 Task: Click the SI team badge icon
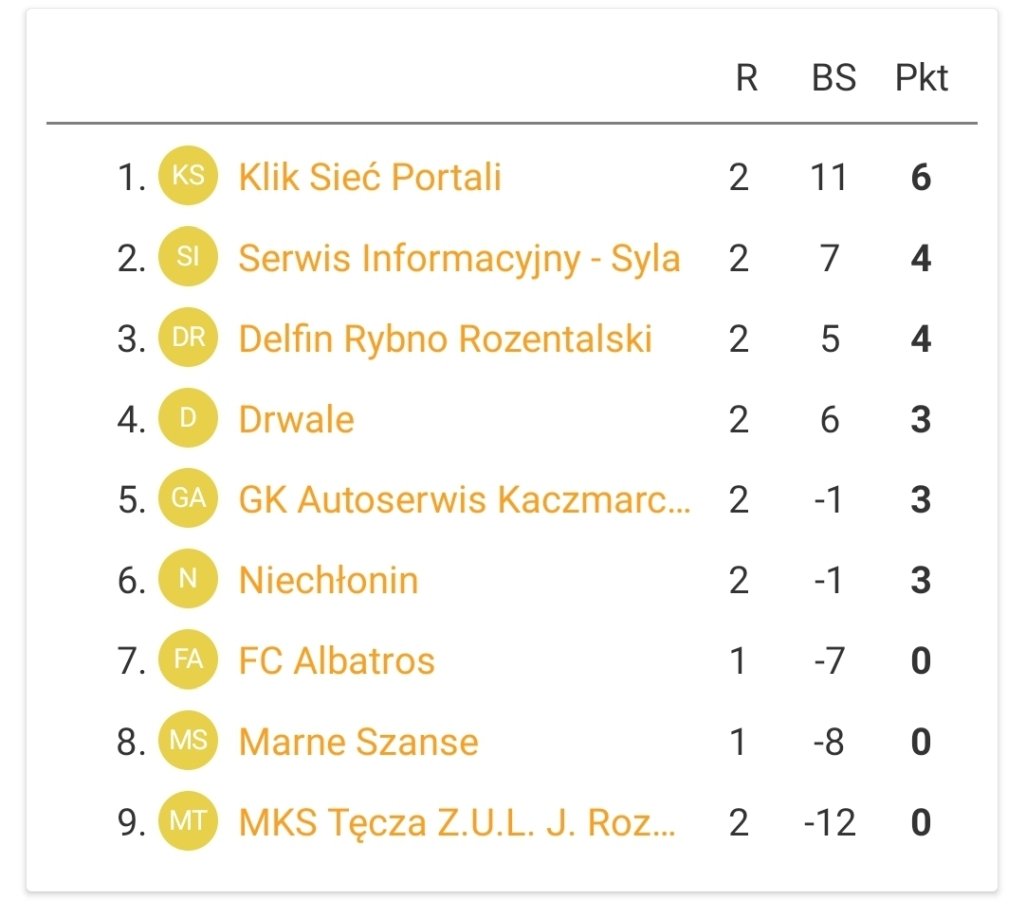[188, 257]
